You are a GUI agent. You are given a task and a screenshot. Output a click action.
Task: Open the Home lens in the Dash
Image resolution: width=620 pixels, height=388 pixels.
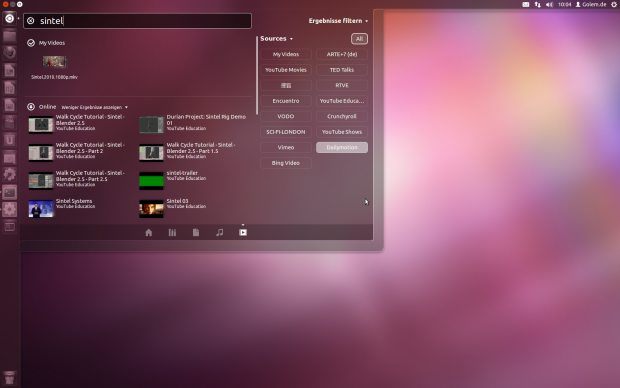click(x=149, y=233)
